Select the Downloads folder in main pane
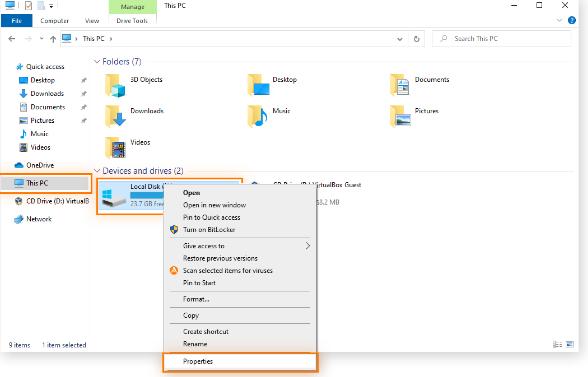The image size is (588, 377). (134, 116)
